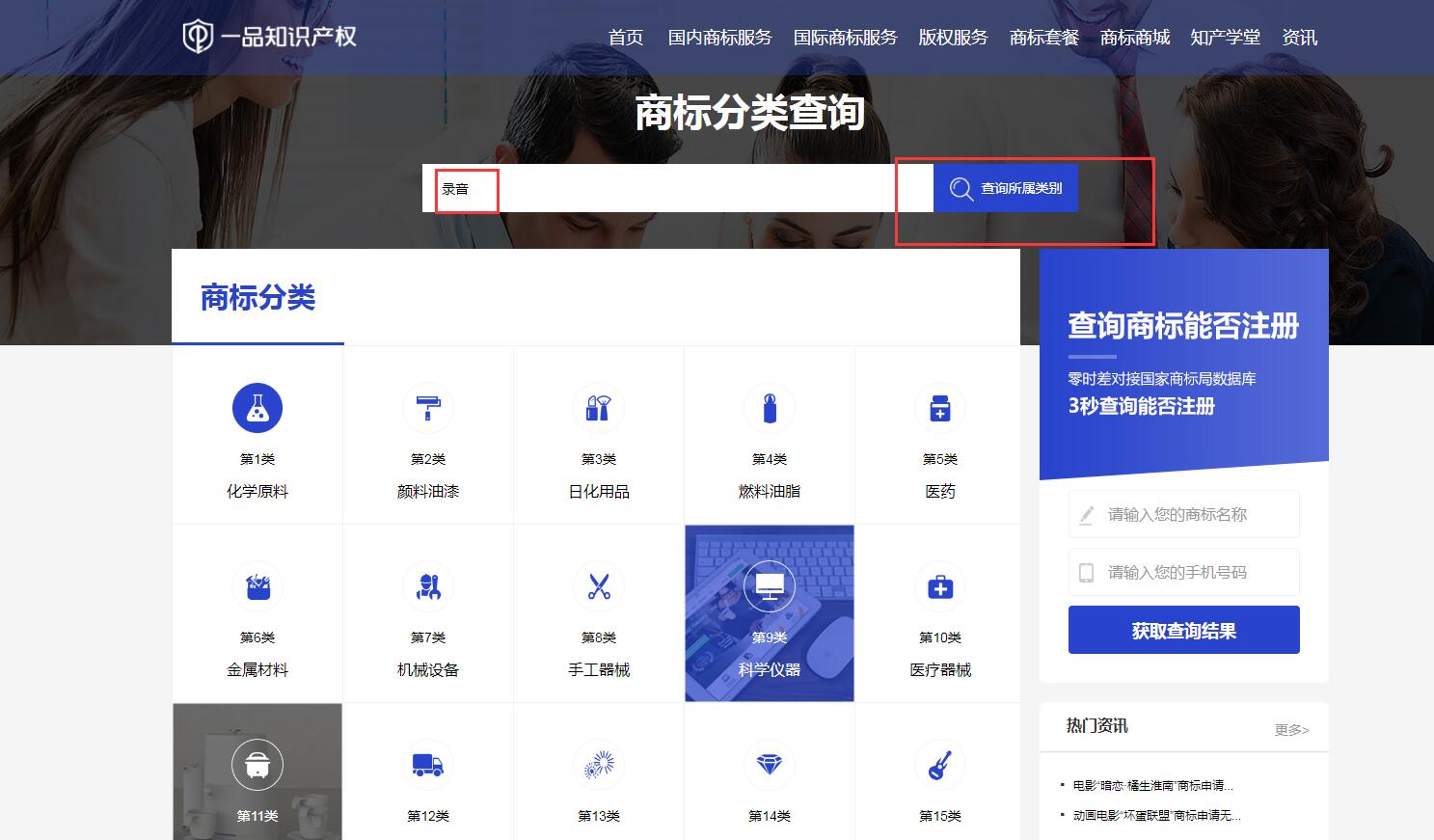Open the 第11类 rice cooker icon
Image resolution: width=1434 pixels, height=840 pixels.
point(257,765)
